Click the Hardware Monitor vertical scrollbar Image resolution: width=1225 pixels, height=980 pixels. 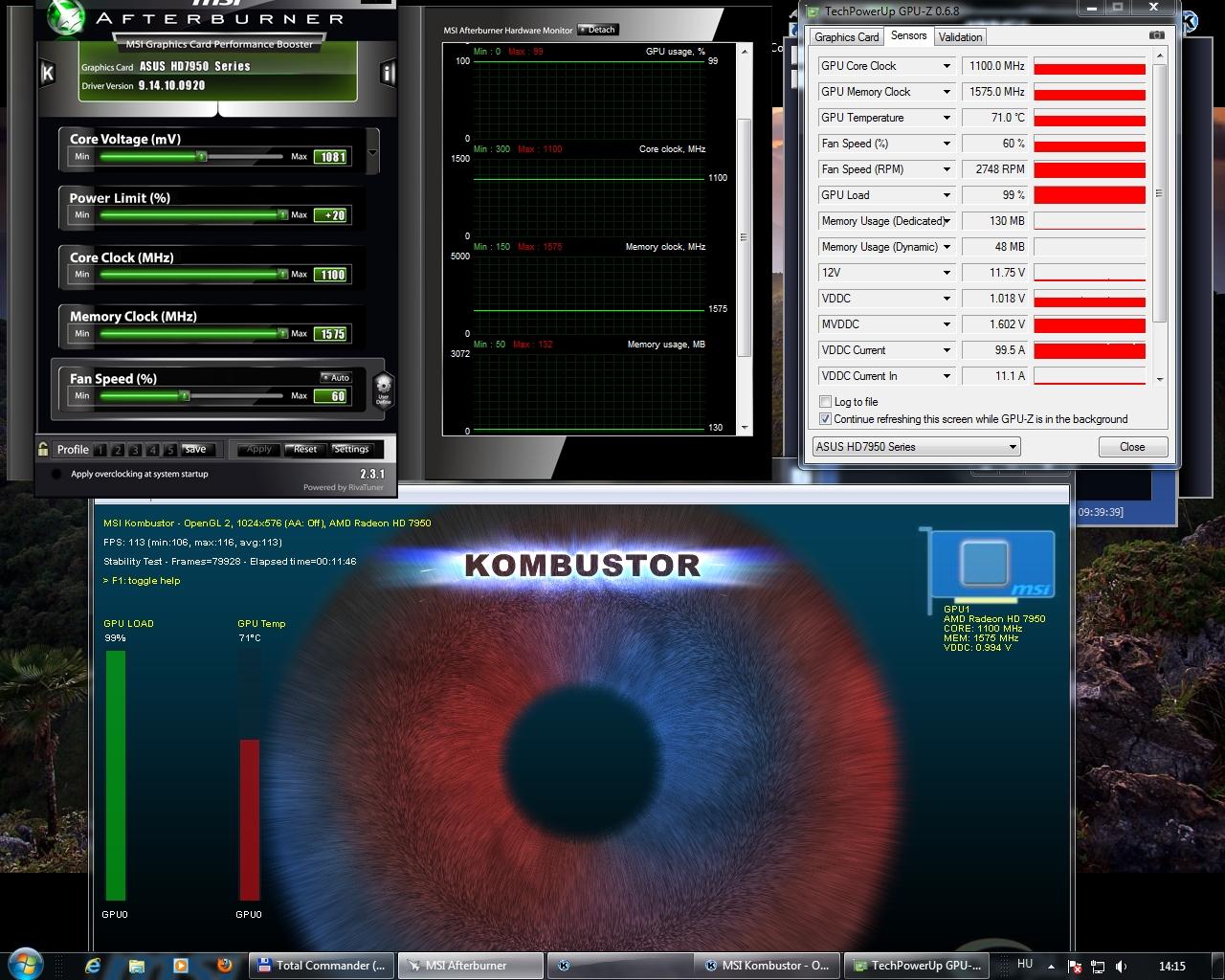tap(745, 239)
